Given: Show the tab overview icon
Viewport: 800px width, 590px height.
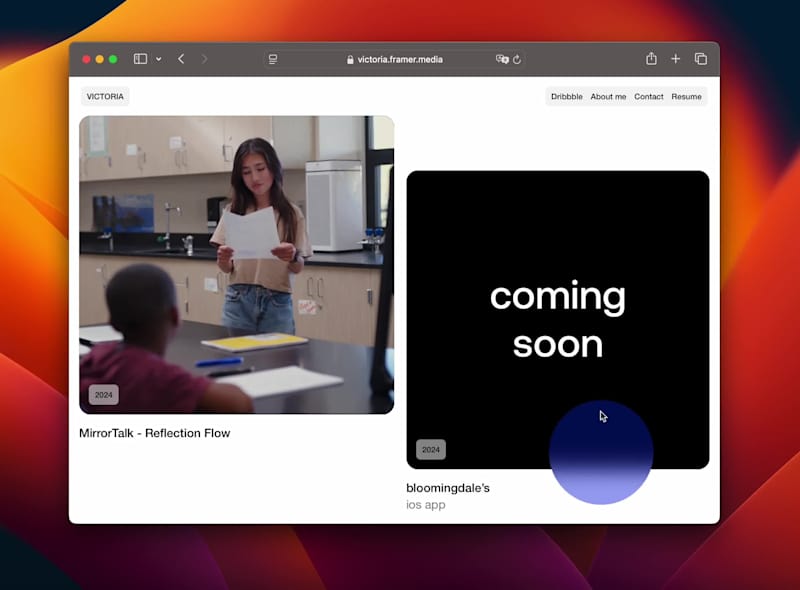Looking at the screenshot, I should [700, 59].
